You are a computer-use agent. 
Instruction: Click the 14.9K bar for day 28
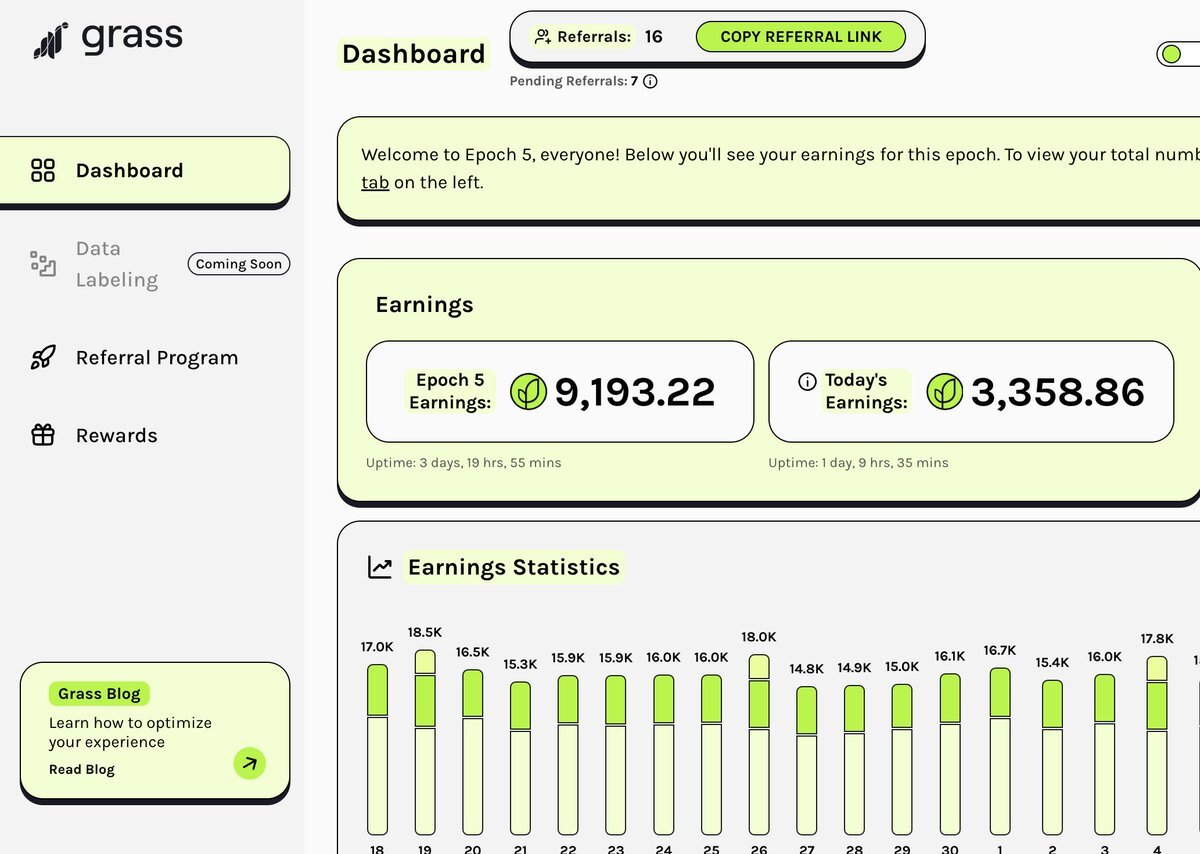(854, 760)
